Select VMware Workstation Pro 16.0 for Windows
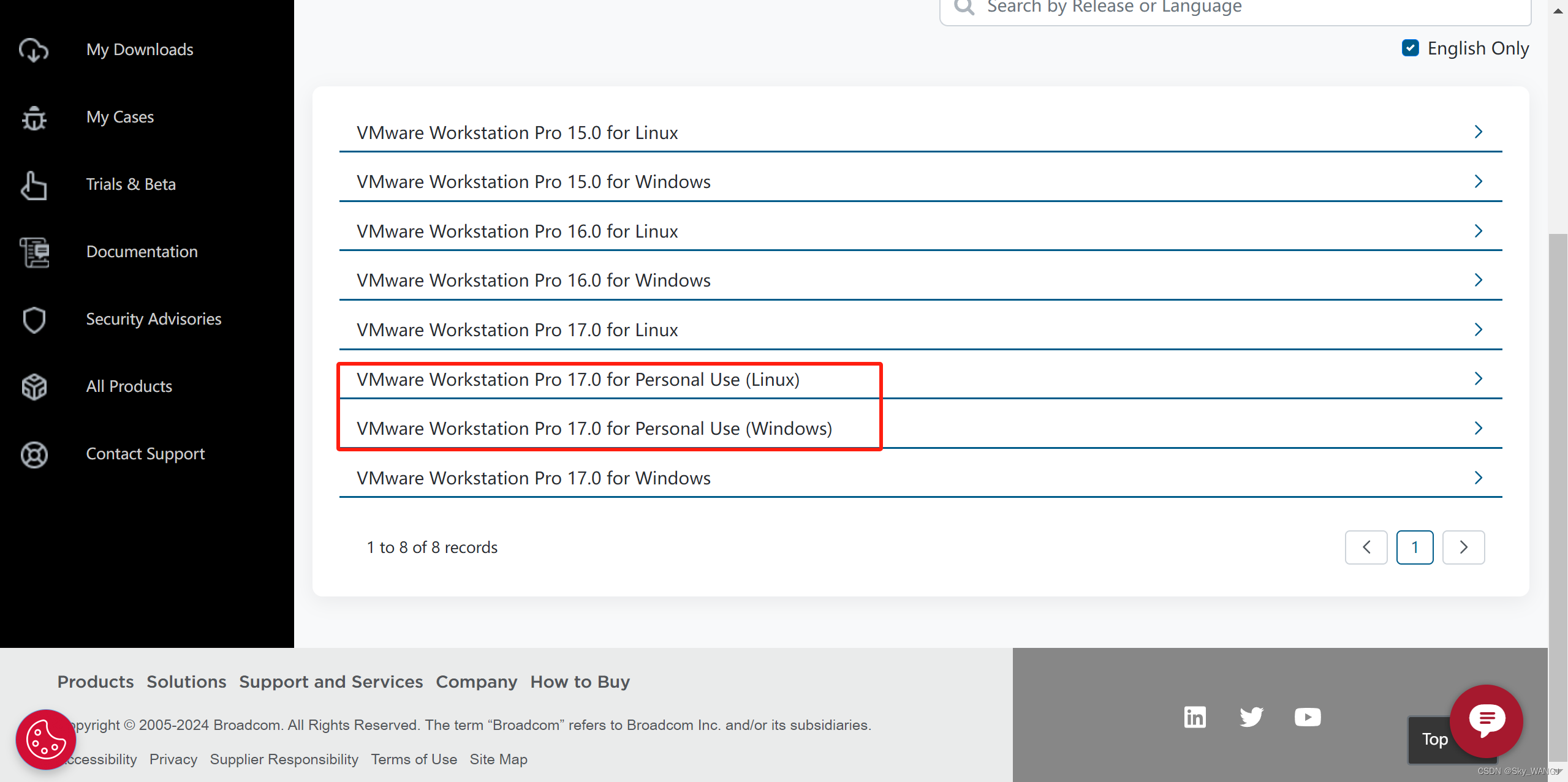This screenshot has height=782, width=1568. (534, 280)
